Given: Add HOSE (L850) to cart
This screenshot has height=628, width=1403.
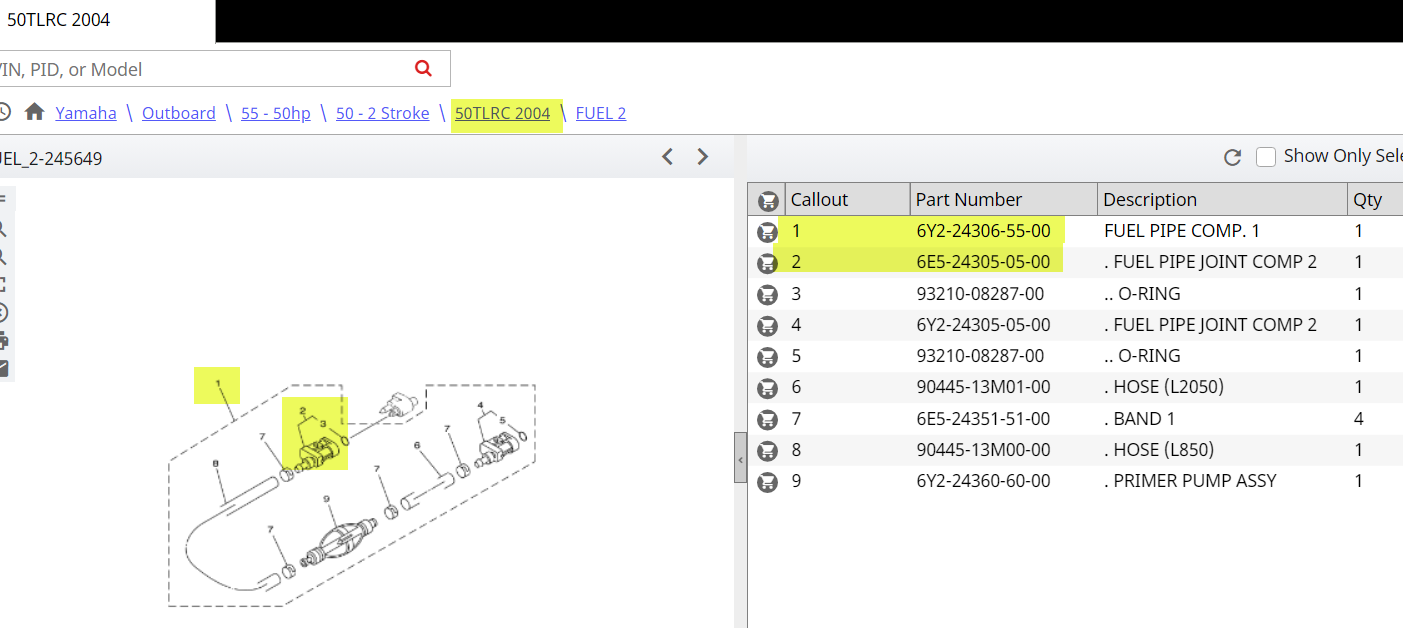Looking at the screenshot, I should pyautogui.click(x=767, y=450).
